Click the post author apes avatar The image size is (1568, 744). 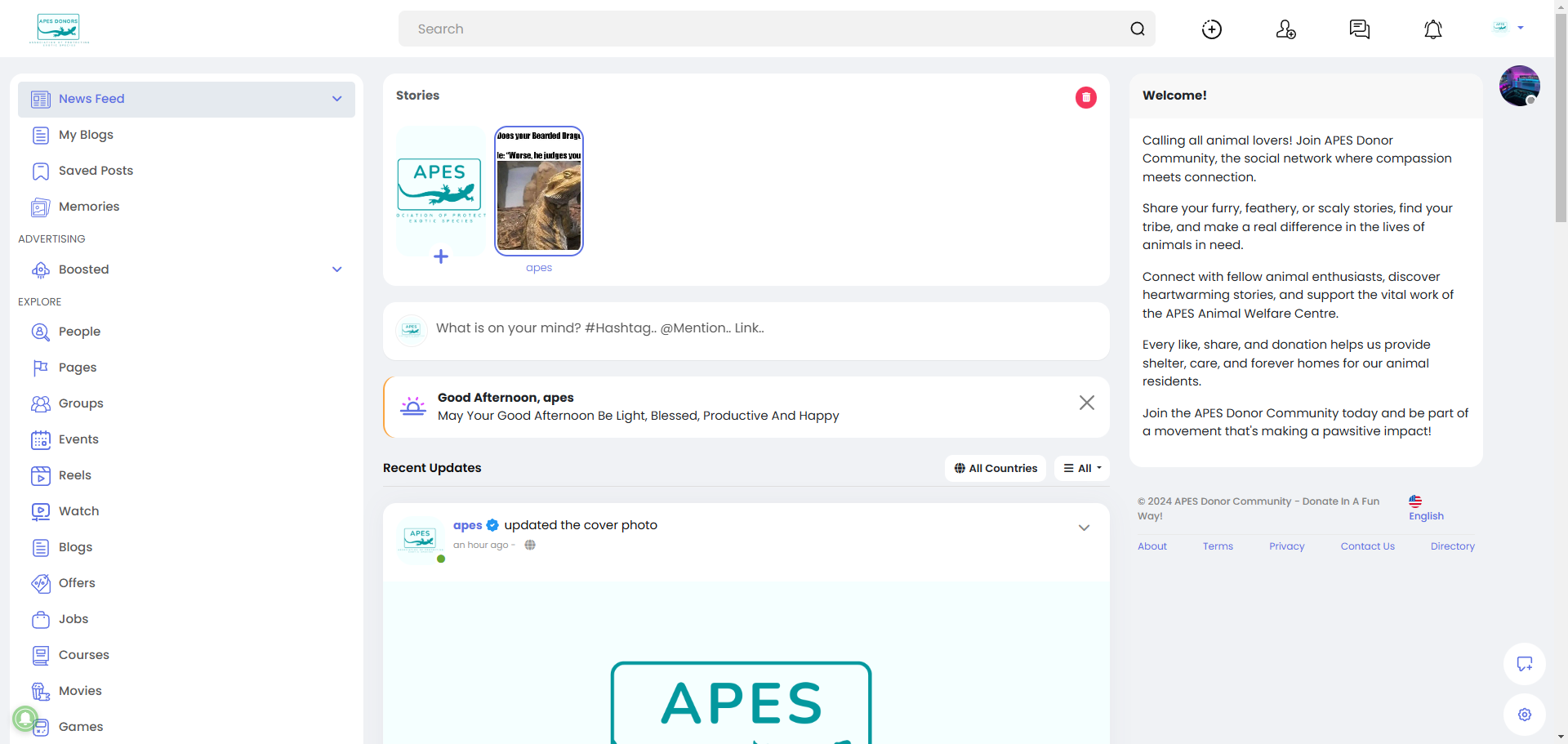pos(420,539)
